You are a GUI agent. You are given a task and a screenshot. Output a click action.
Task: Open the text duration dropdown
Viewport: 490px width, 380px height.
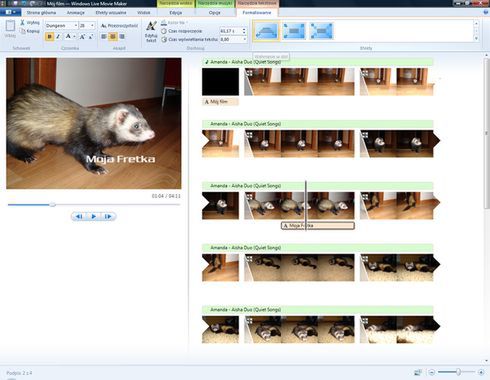[x=244, y=39]
